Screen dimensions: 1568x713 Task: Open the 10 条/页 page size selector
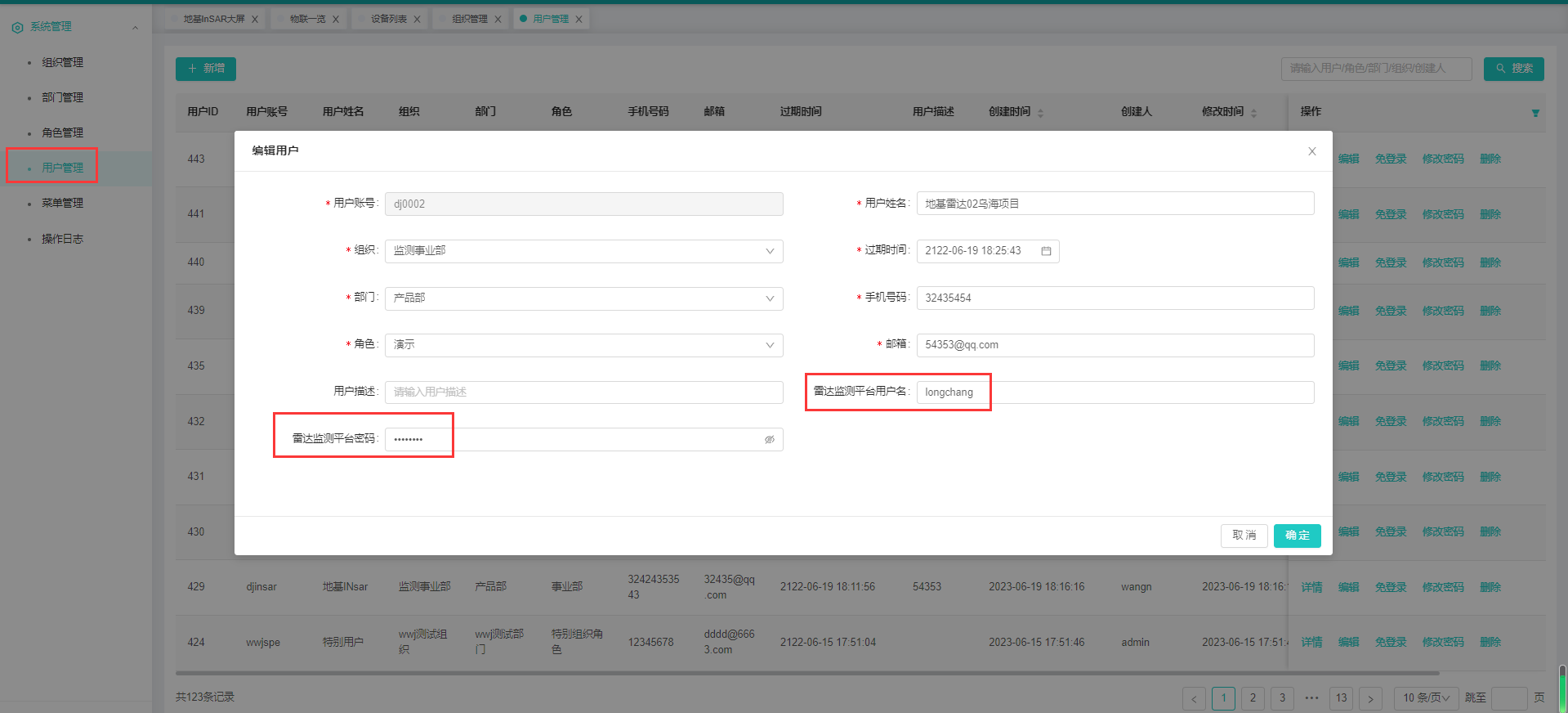point(1426,698)
